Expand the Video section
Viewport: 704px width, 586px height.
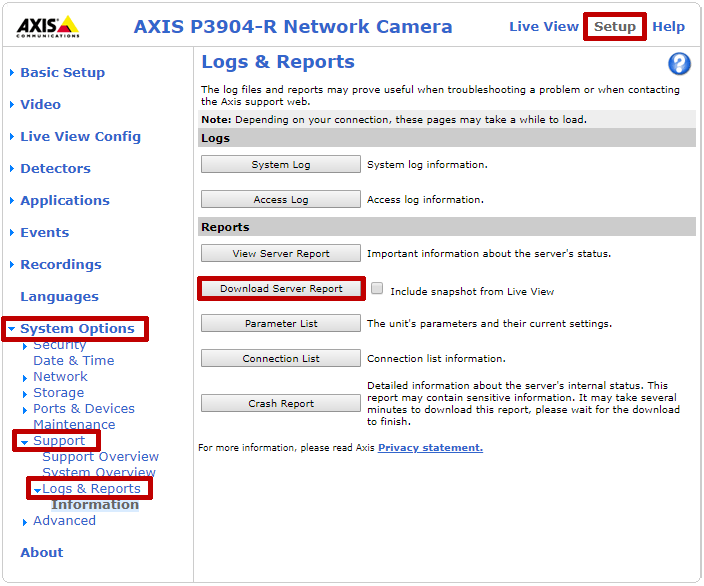tap(40, 104)
